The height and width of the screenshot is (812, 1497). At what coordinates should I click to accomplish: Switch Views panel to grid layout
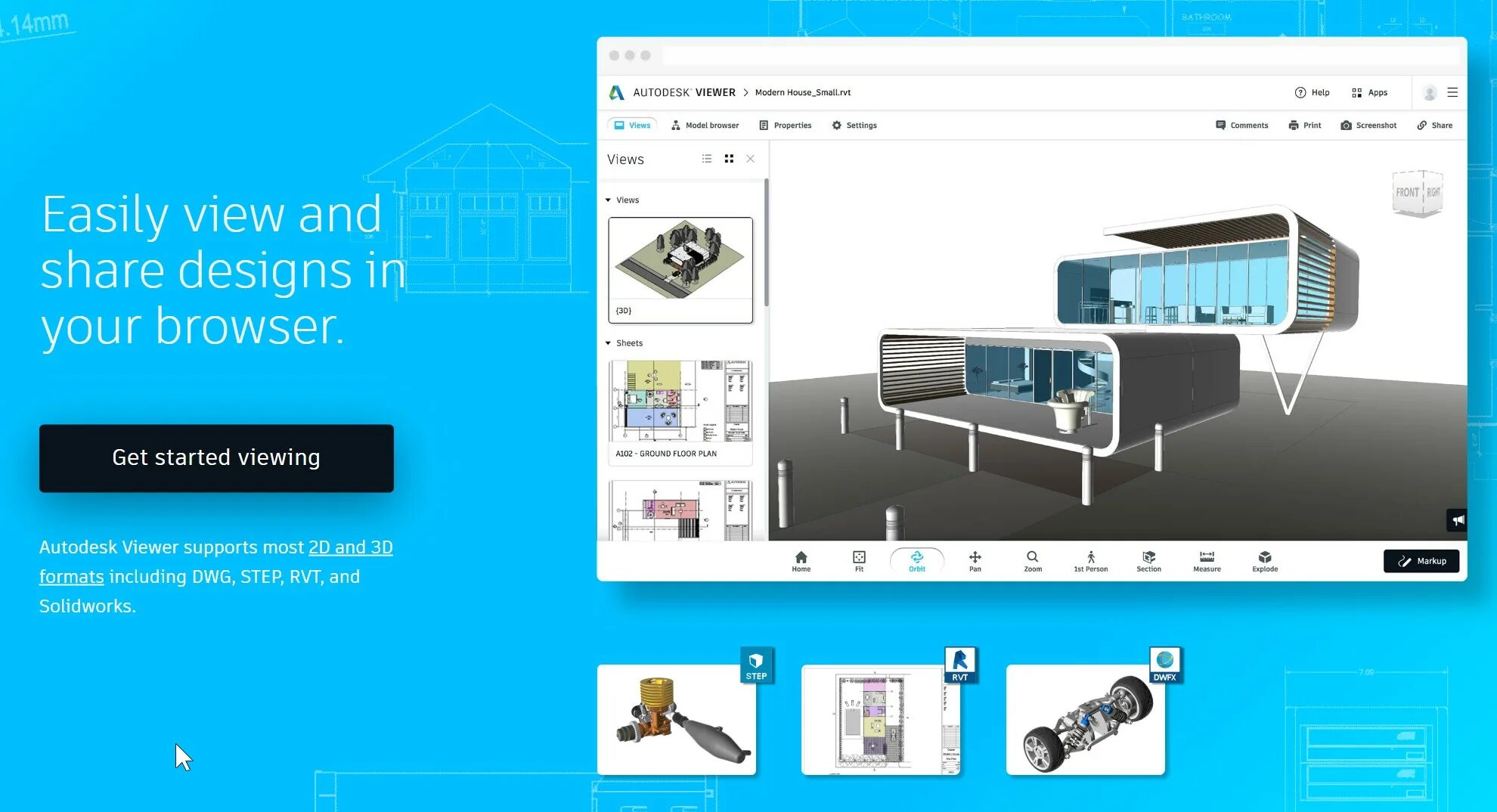tap(729, 159)
